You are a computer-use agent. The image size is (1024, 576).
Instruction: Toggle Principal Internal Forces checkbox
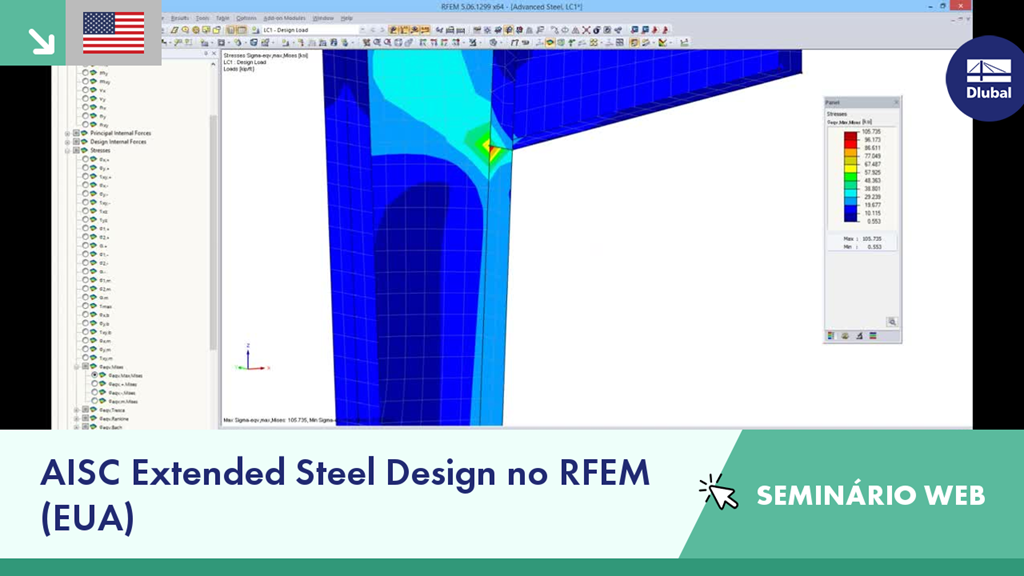pyautogui.click(x=76, y=133)
